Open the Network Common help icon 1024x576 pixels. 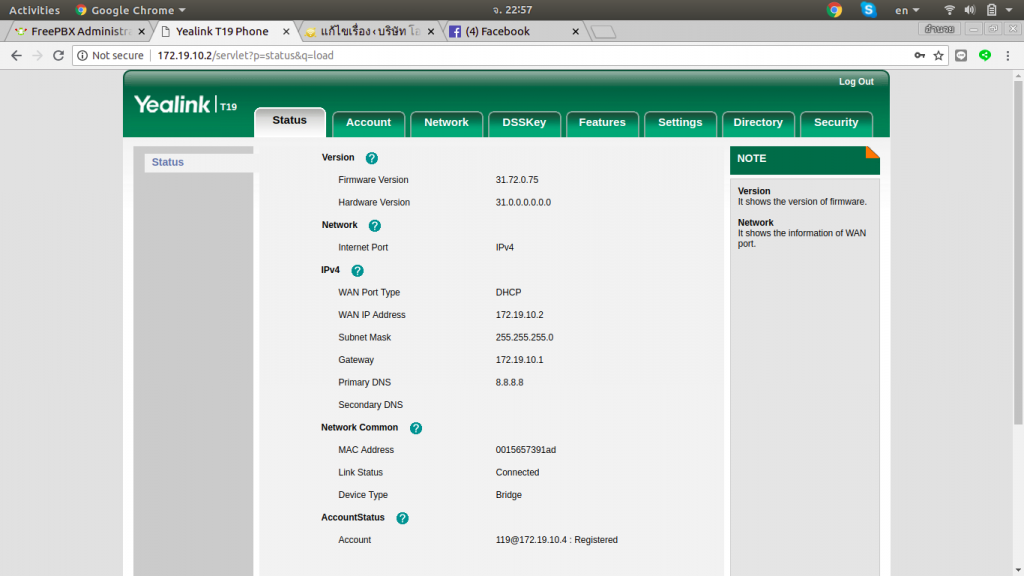pyautogui.click(x=415, y=428)
